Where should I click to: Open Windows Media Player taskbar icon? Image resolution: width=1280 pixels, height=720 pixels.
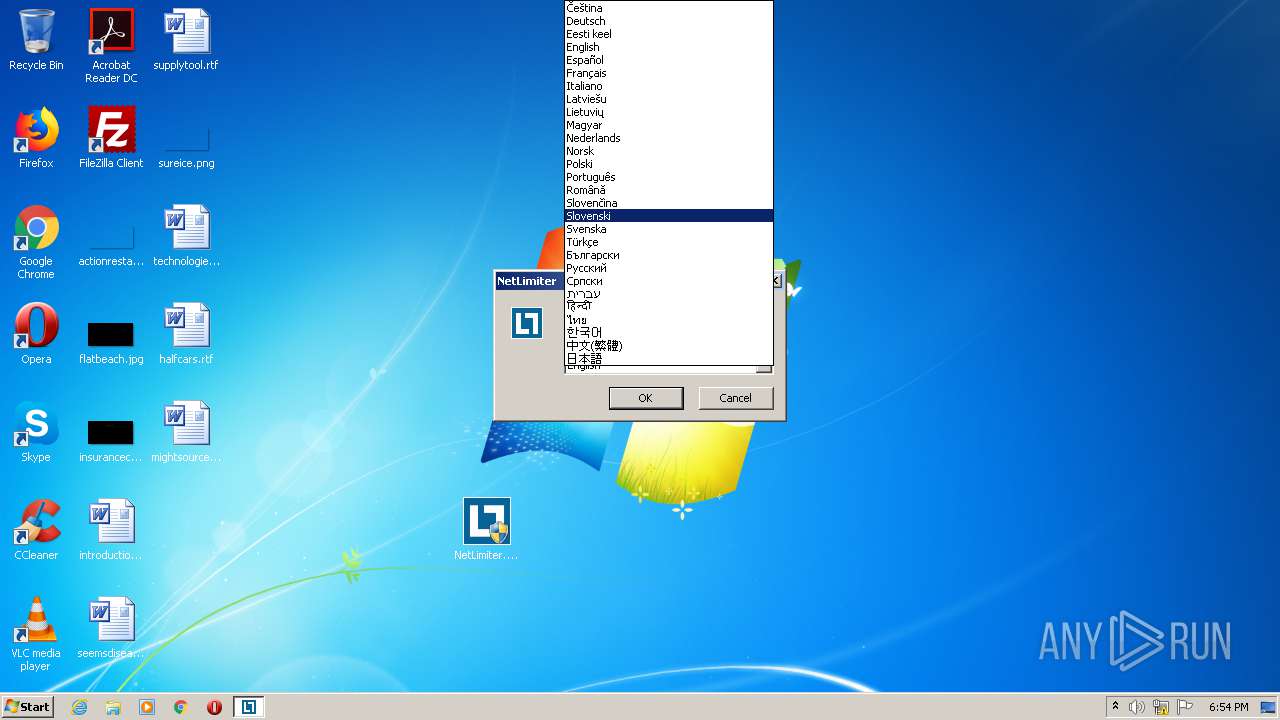click(147, 707)
